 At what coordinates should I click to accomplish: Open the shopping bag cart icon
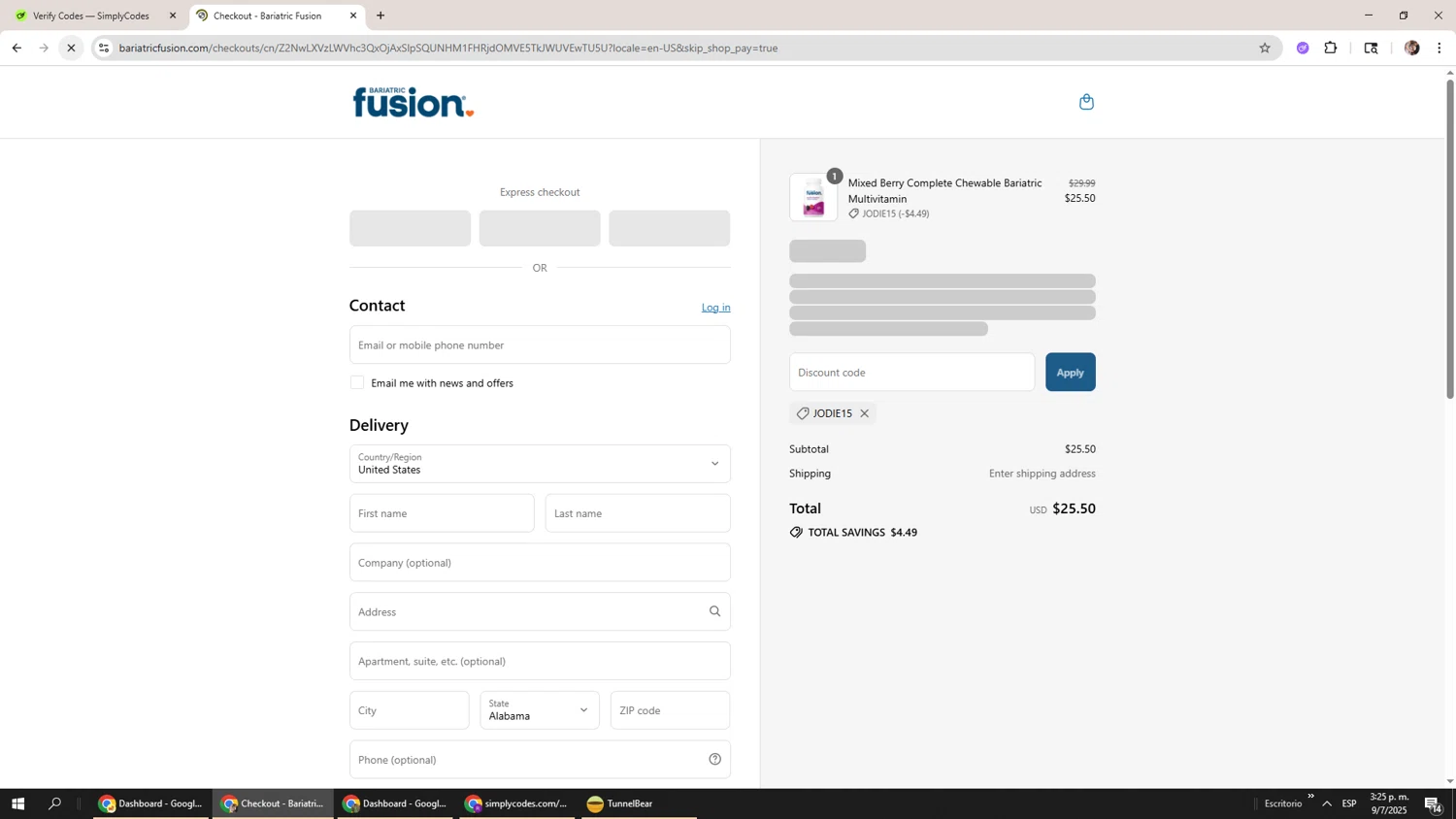point(1086,102)
